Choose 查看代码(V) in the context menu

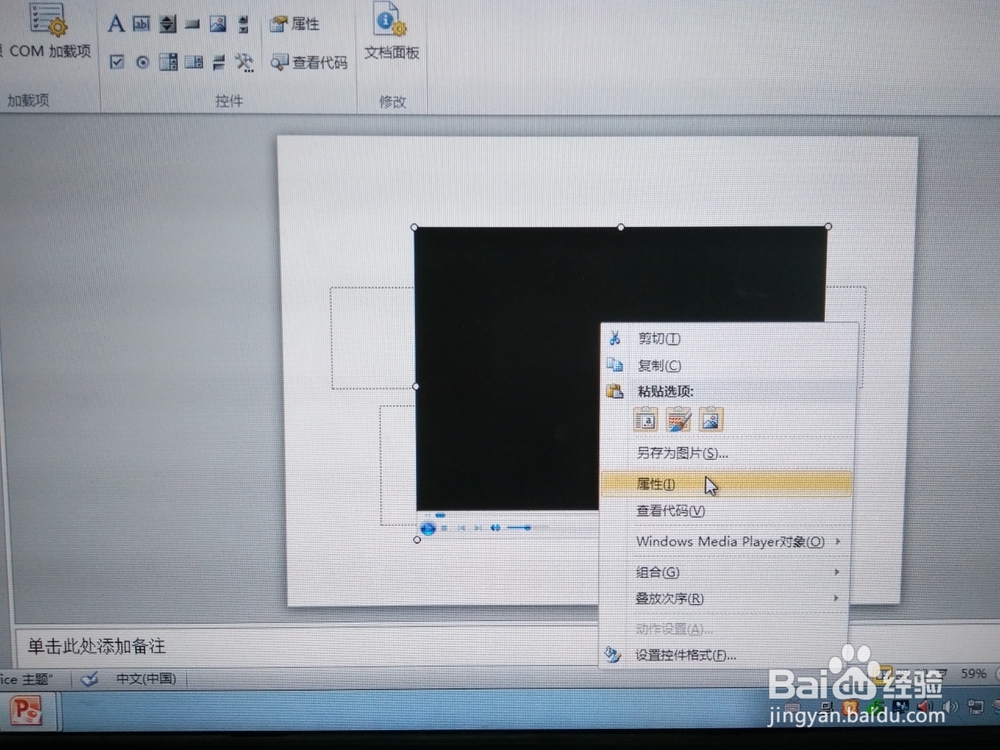(727, 511)
